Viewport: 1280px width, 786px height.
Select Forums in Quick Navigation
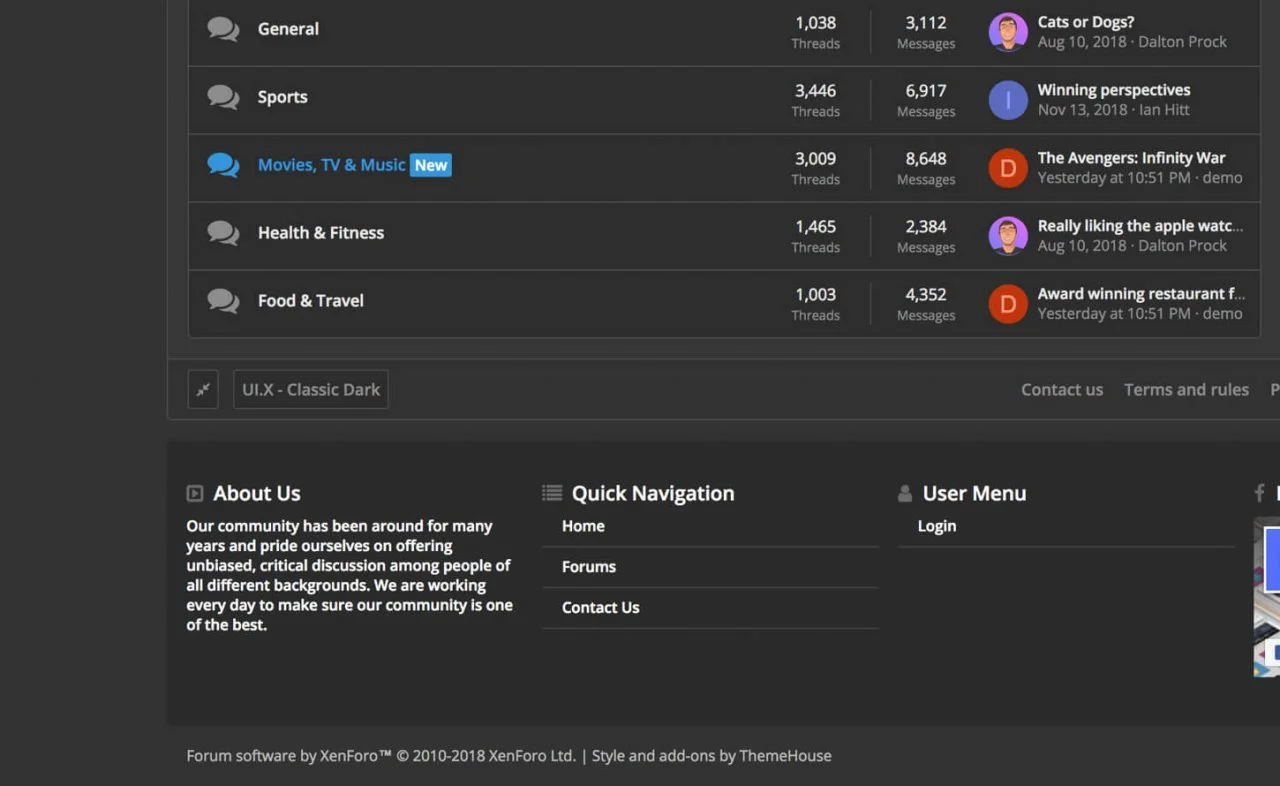(x=588, y=567)
